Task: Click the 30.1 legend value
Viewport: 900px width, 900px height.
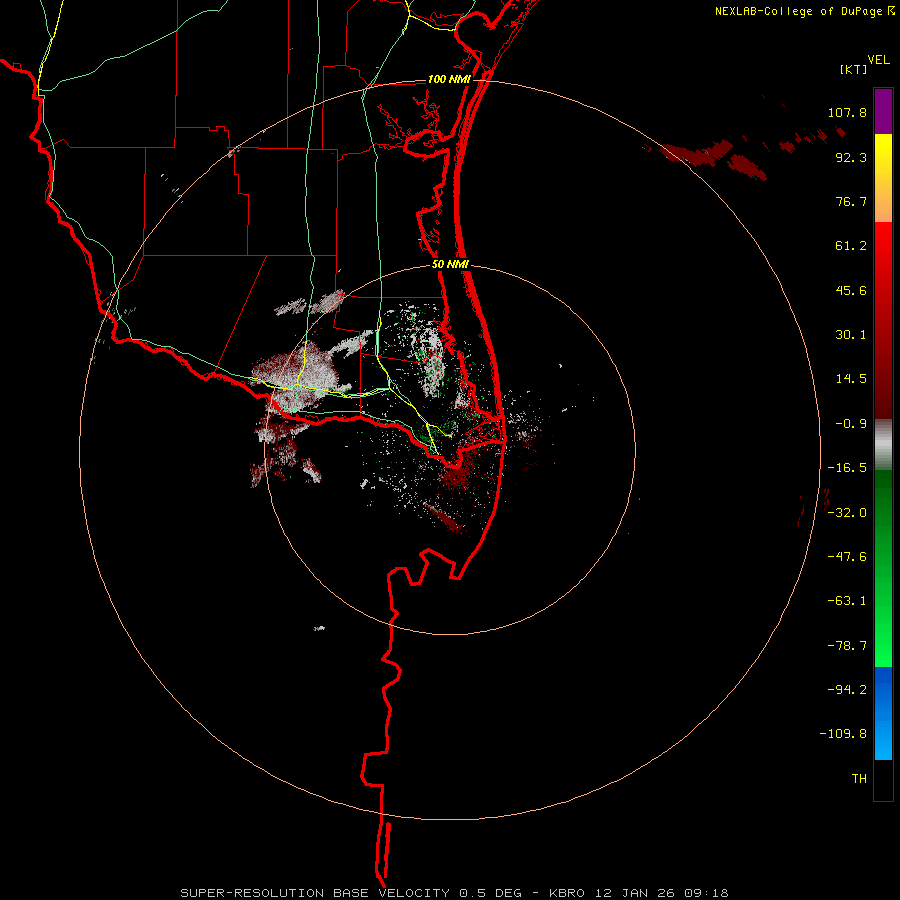Action: pyautogui.click(x=851, y=335)
